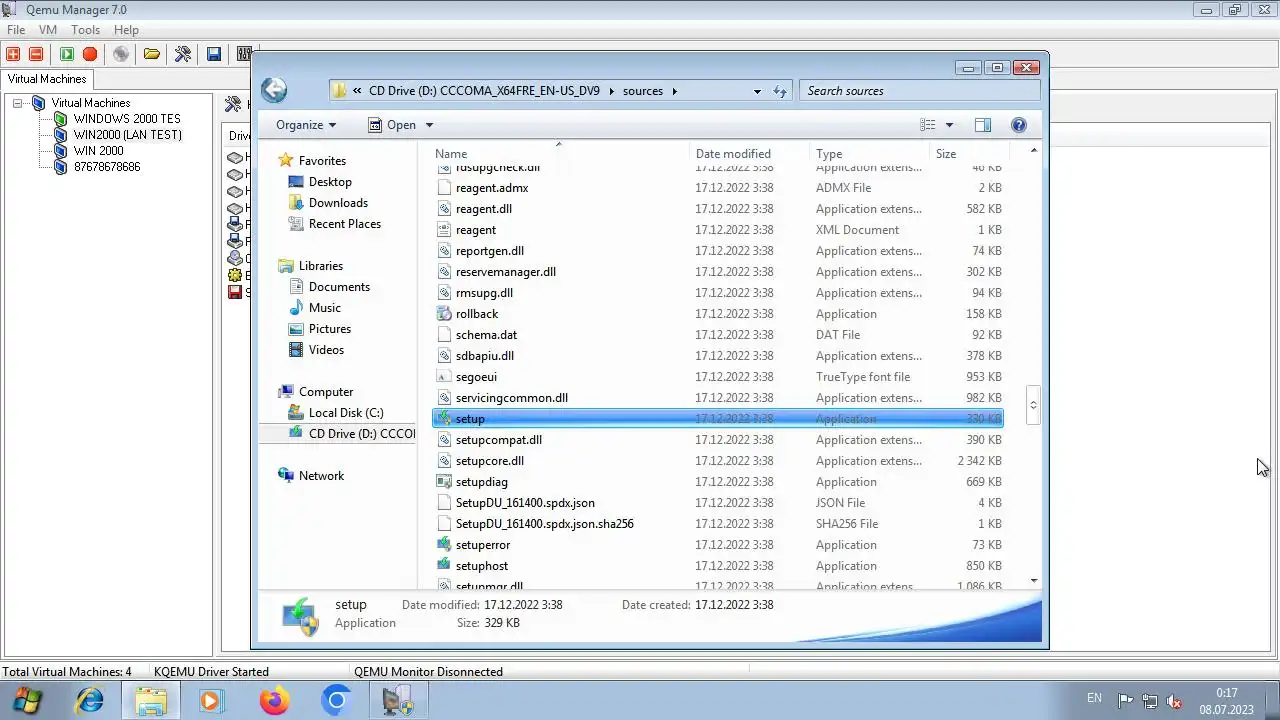
Task: Select the WIN 2000 virtual machine
Action: (x=98, y=151)
